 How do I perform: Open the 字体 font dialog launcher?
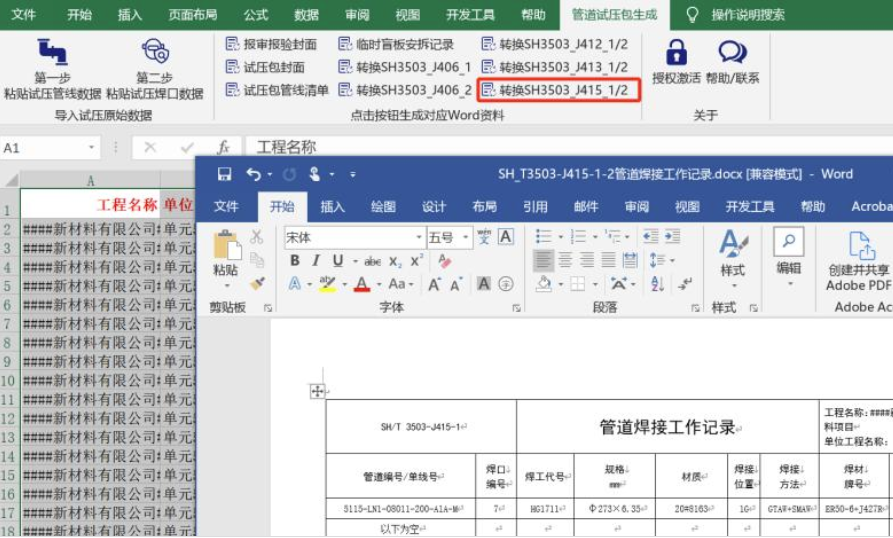click(516, 308)
